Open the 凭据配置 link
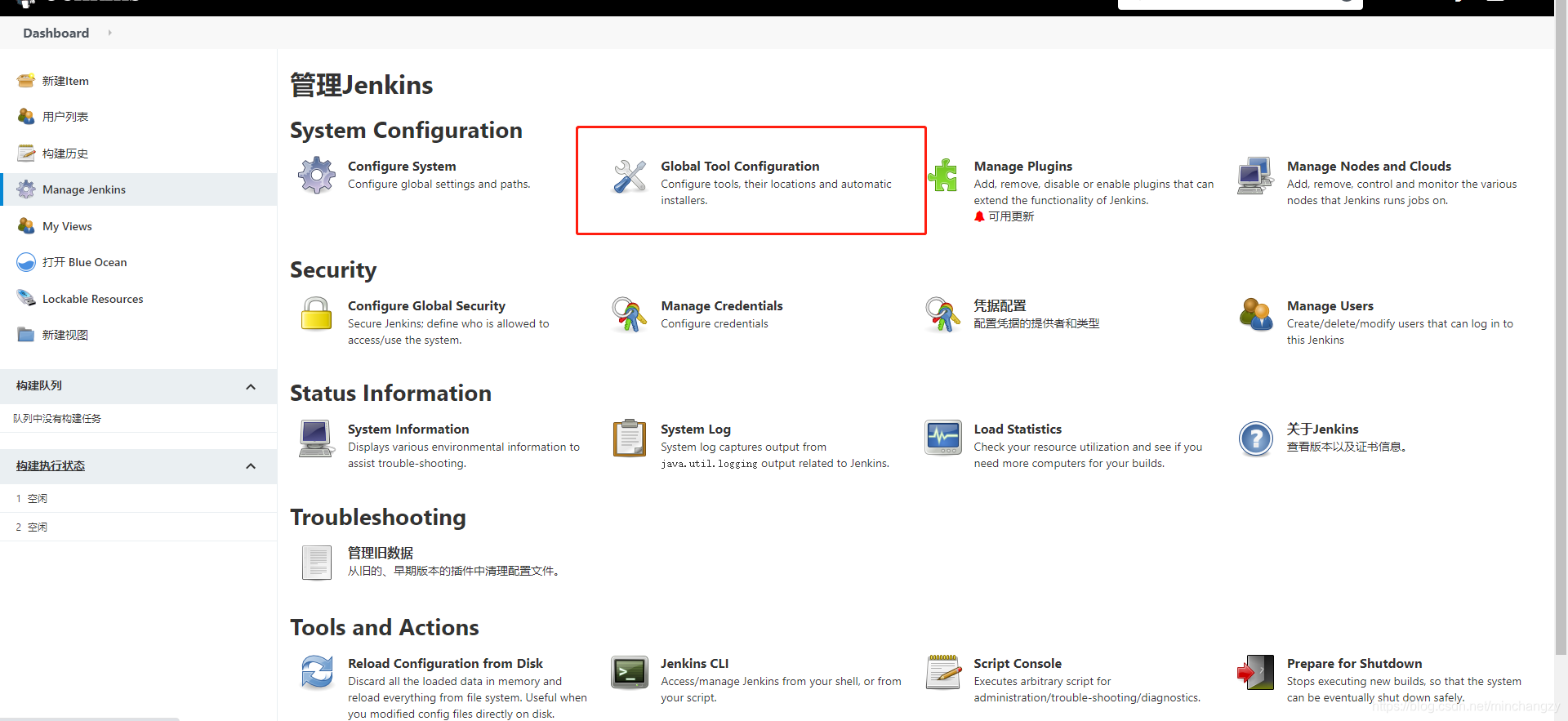 click(x=1000, y=305)
